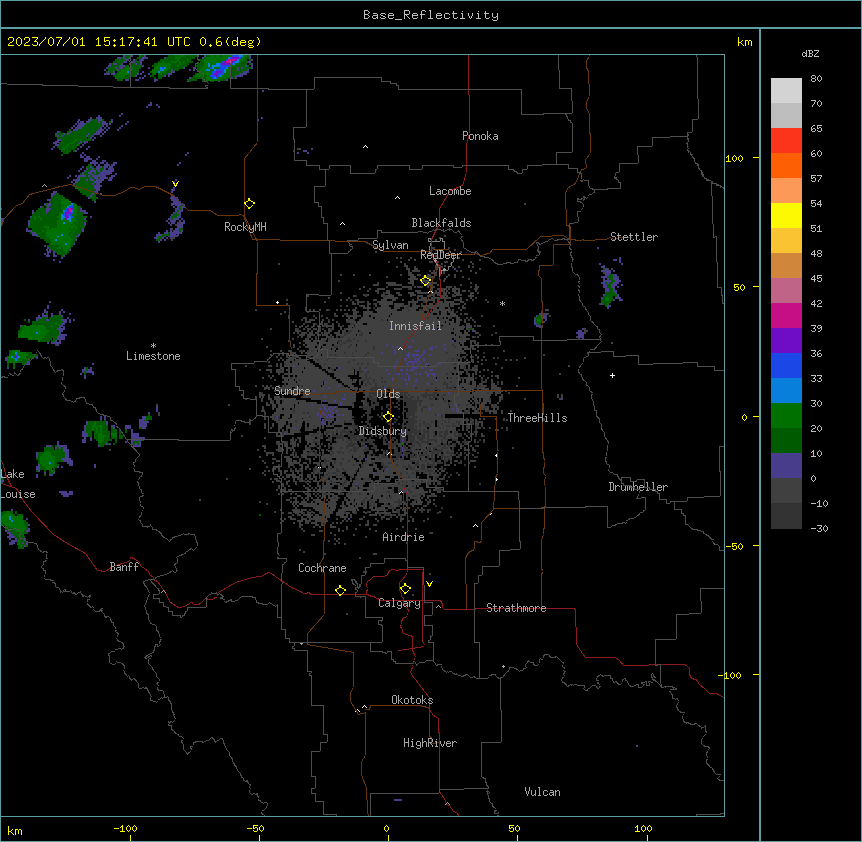Screen dimensions: 862x842
Task: Click the RockyMH label
Action: (245, 227)
